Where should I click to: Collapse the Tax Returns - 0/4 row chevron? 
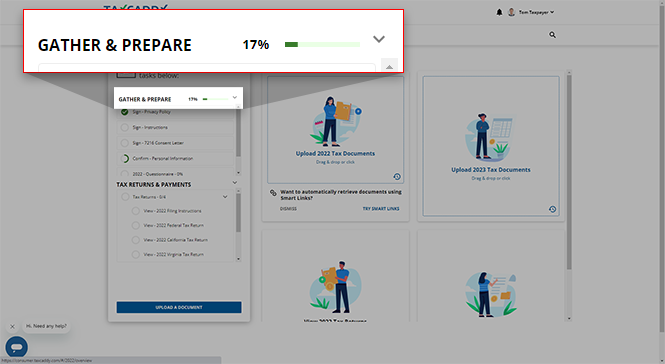pyautogui.click(x=225, y=197)
